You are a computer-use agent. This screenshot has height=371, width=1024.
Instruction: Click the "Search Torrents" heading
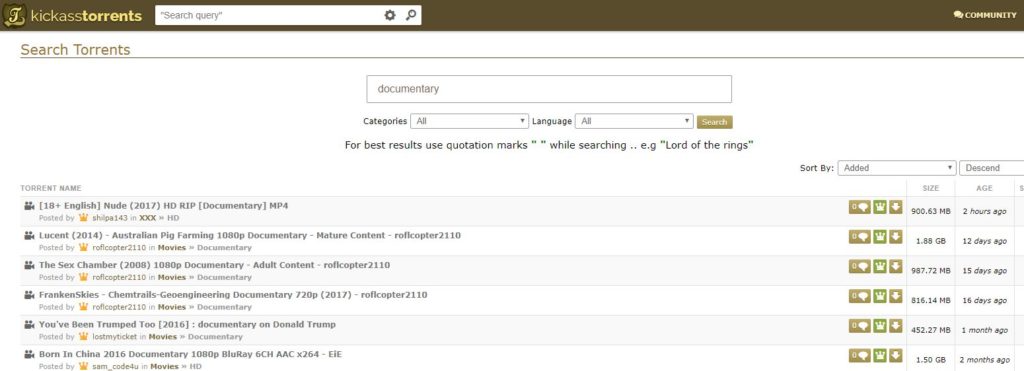click(75, 50)
